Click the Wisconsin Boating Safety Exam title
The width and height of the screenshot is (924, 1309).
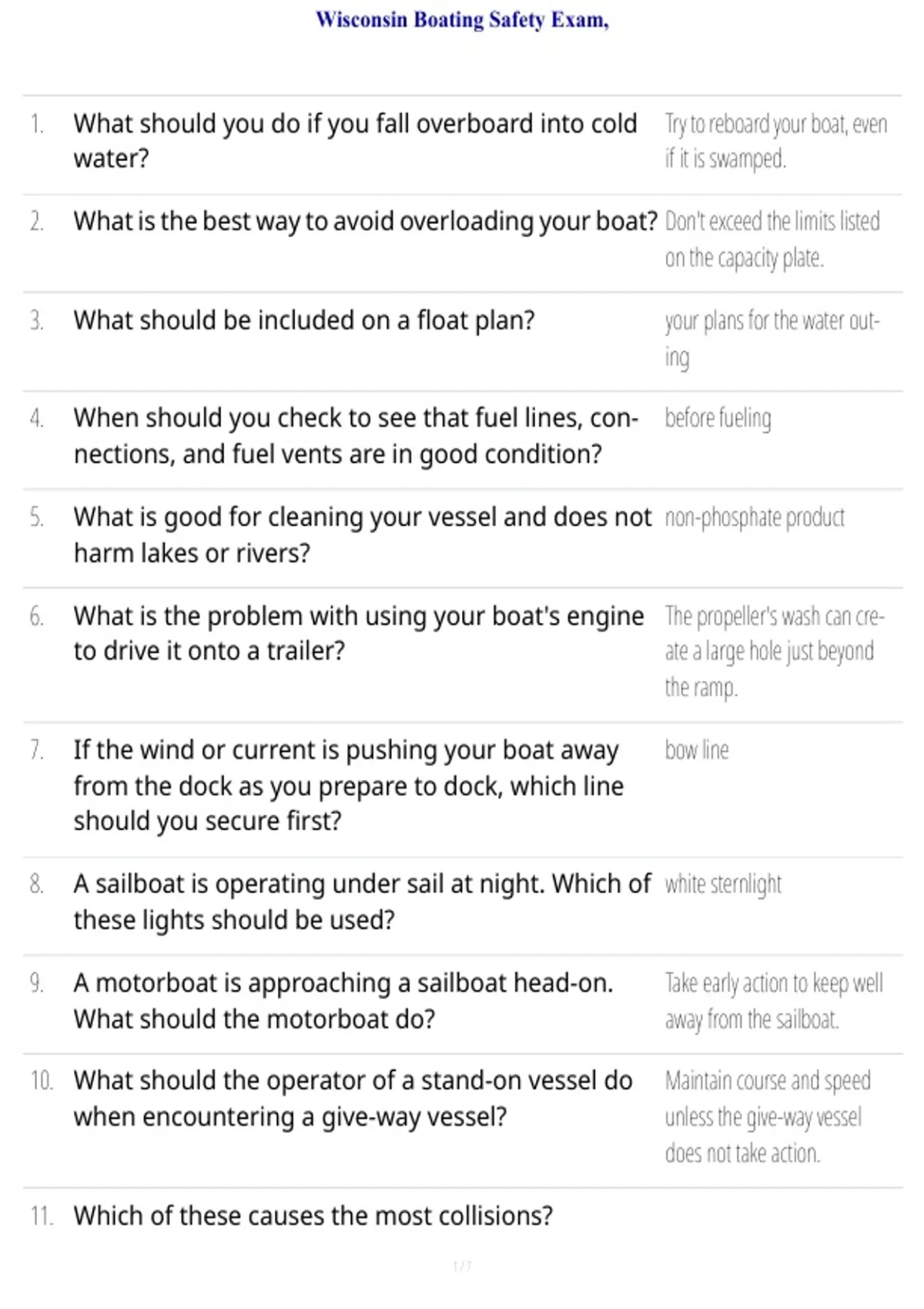click(462, 20)
